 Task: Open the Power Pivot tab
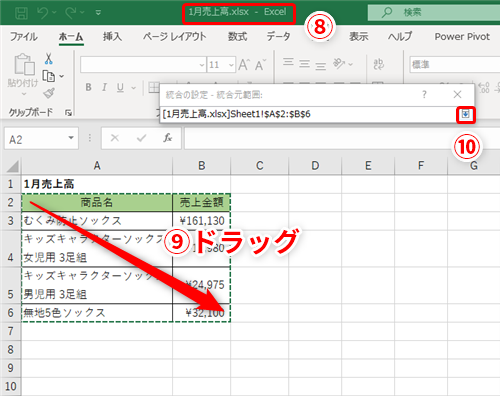pos(462,36)
